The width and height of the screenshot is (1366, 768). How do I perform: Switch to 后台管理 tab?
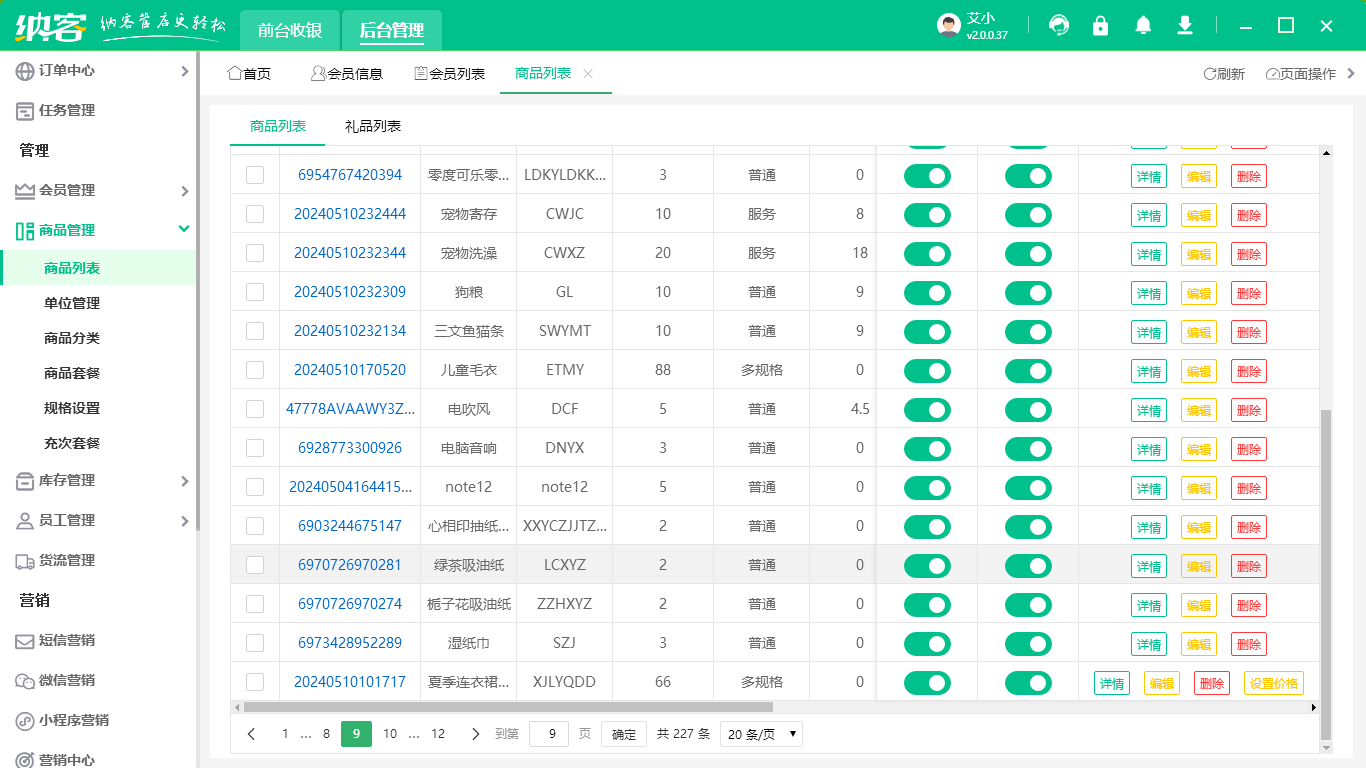pos(392,30)
